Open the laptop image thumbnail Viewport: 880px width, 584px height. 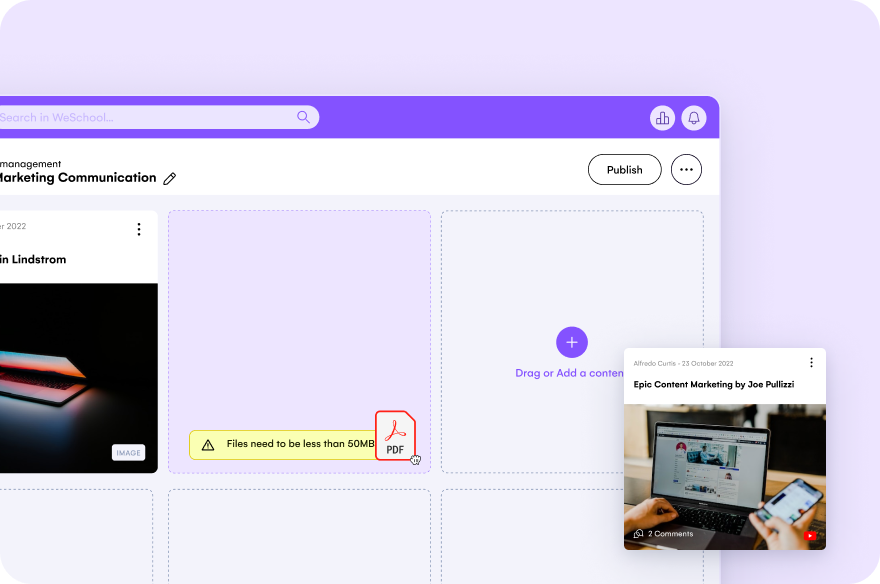(x=79, y=378)
